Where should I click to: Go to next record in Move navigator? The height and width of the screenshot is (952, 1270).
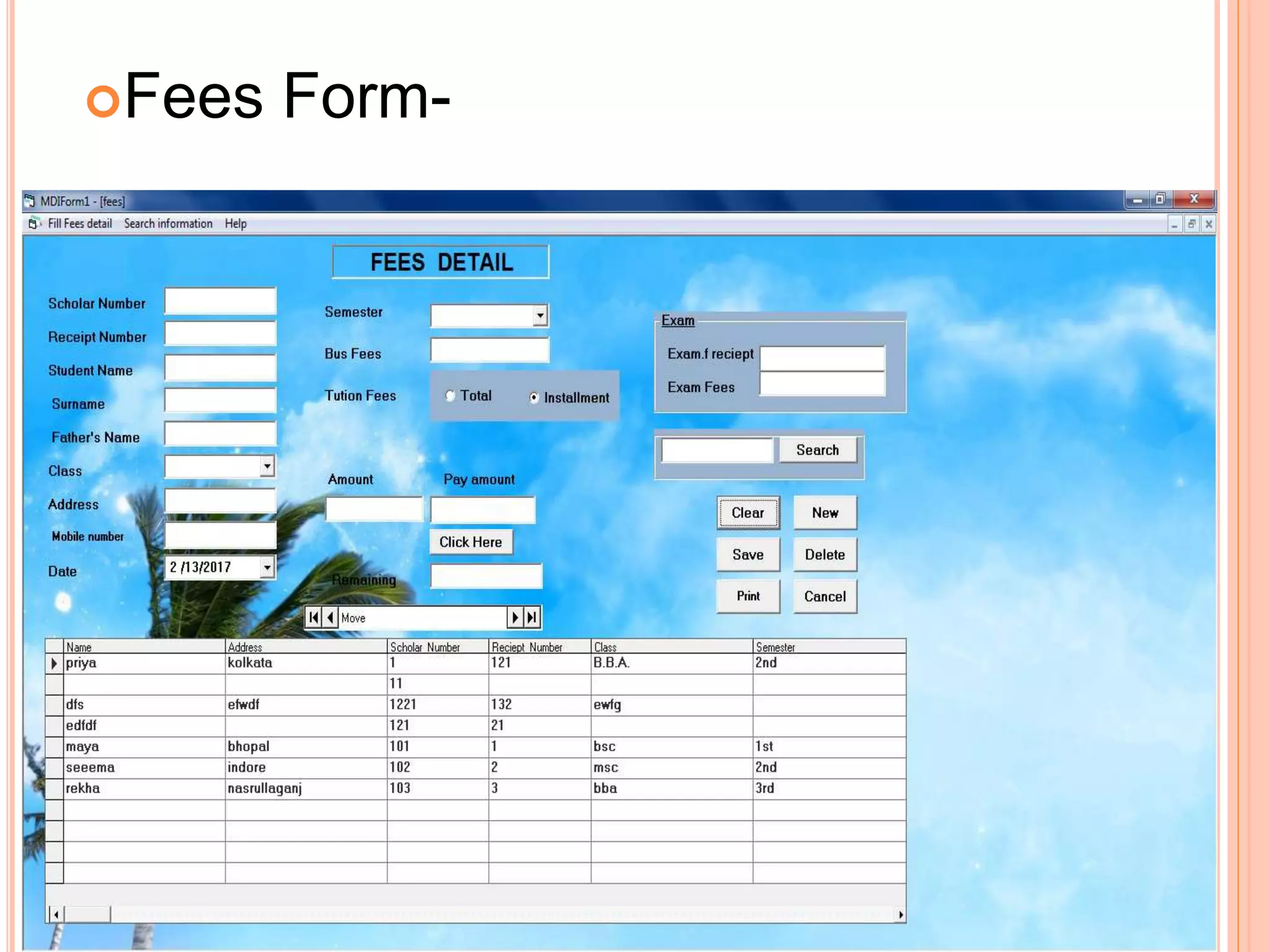coord(515,617)
